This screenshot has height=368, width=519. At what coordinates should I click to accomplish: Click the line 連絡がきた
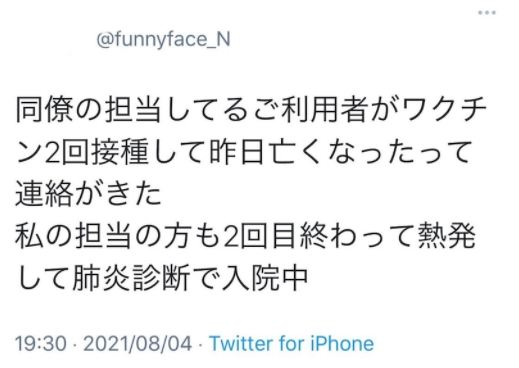pos(88,194)
